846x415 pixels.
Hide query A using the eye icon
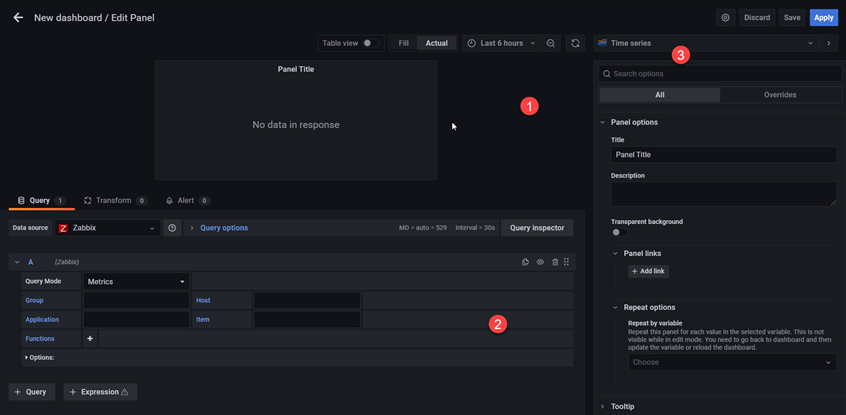pyautogui.click(x=540, y=262)
